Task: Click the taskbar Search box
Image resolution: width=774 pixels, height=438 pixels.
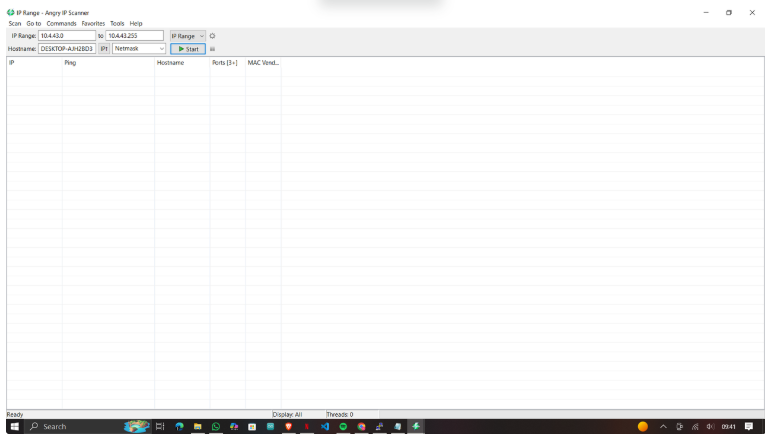Action: click(x=74, y=427)
